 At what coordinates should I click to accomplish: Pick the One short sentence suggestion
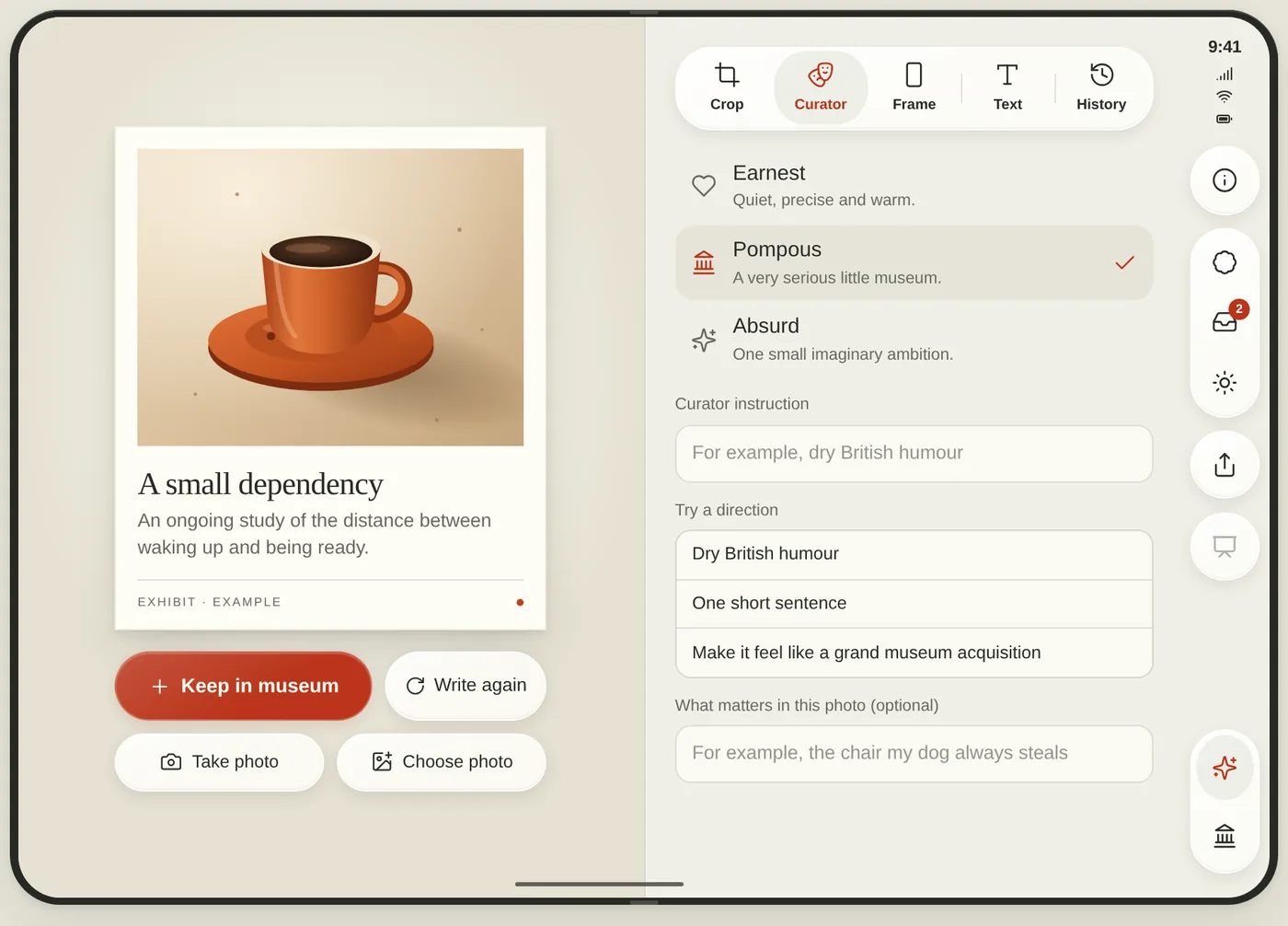pyautogui.click(x=914, y=604)
